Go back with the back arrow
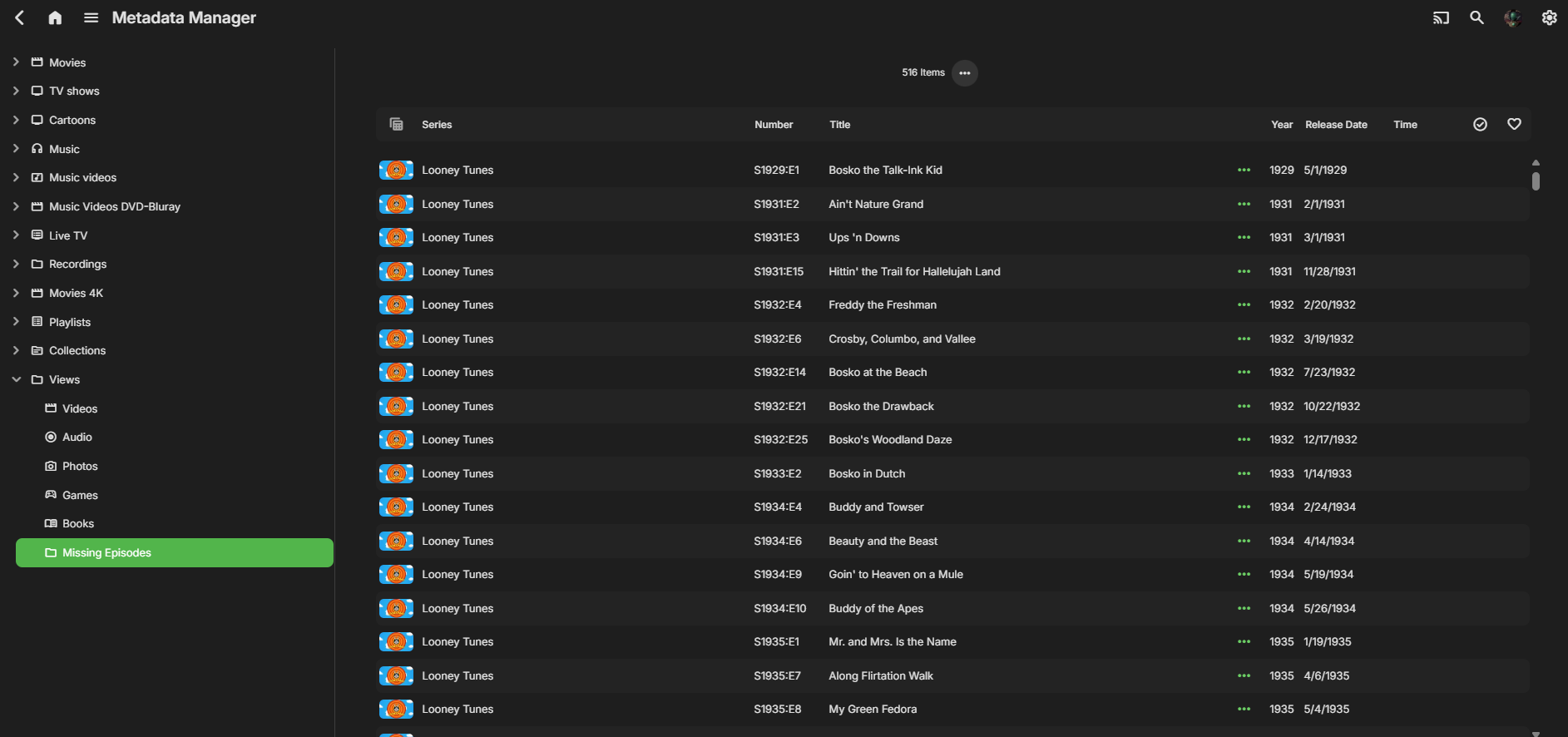The image size is (1568, 737). 20,17
